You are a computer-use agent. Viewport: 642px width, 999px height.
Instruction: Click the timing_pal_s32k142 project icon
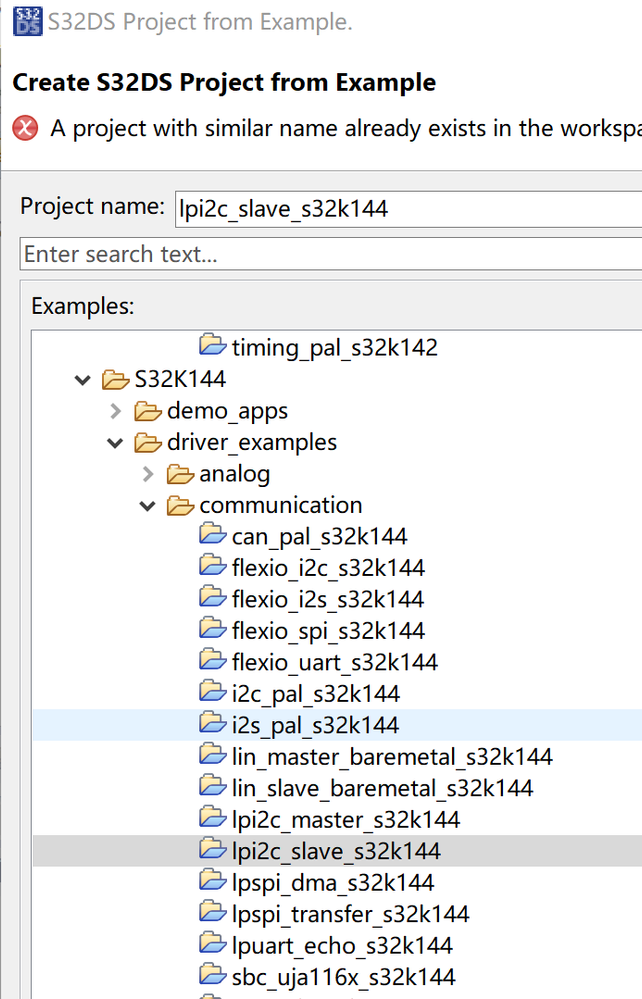click(213, 345)
